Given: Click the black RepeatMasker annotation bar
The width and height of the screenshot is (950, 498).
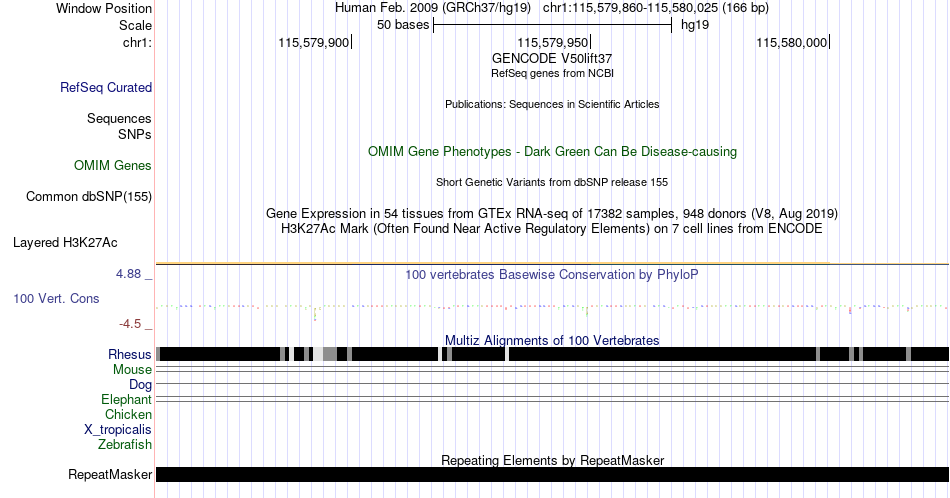Looking at the screenshot, I should 553,474.
